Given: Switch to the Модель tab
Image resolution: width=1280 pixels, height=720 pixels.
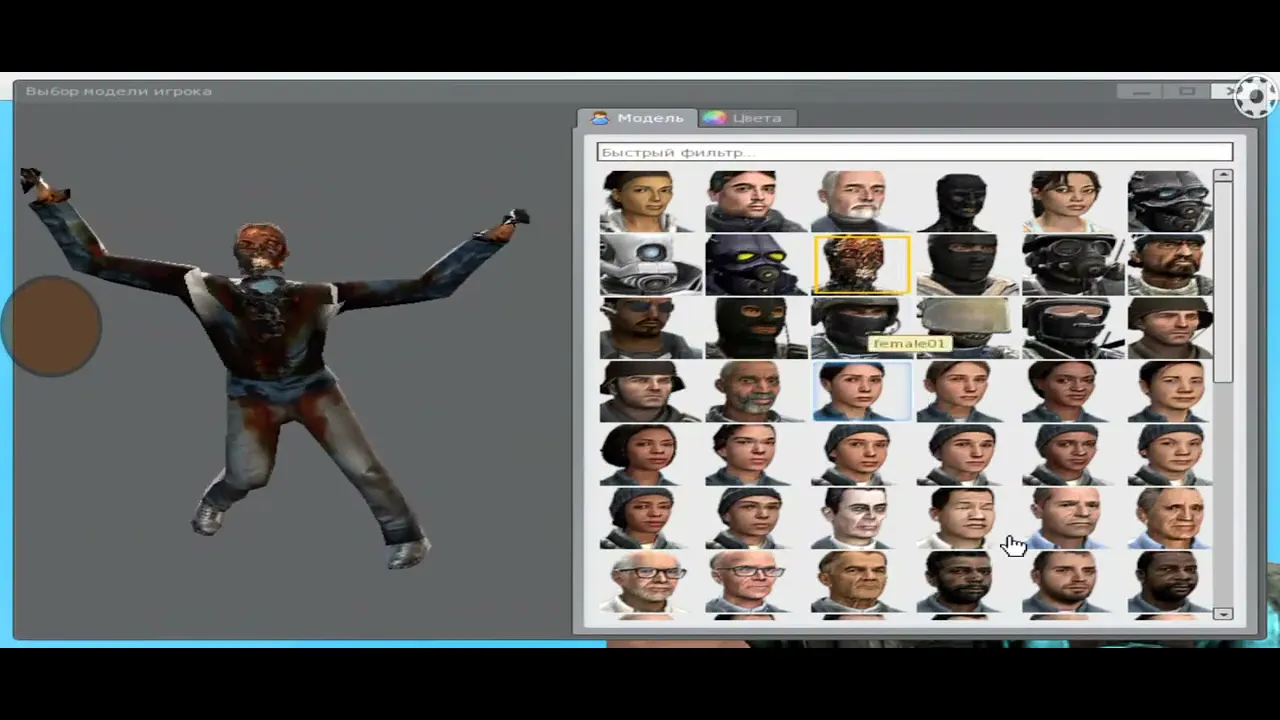Looking at the screenshot, I should tap(638, 118).
